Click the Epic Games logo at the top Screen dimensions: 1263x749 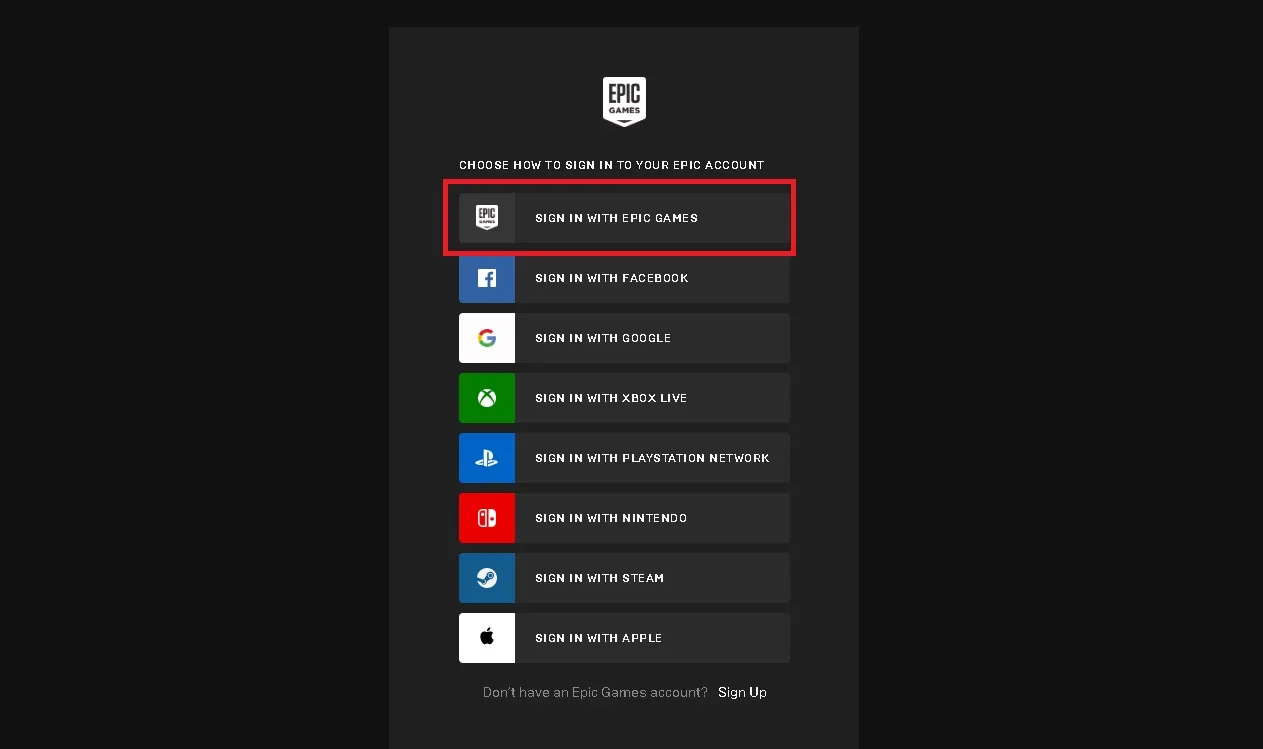click(x=624, y=101)
